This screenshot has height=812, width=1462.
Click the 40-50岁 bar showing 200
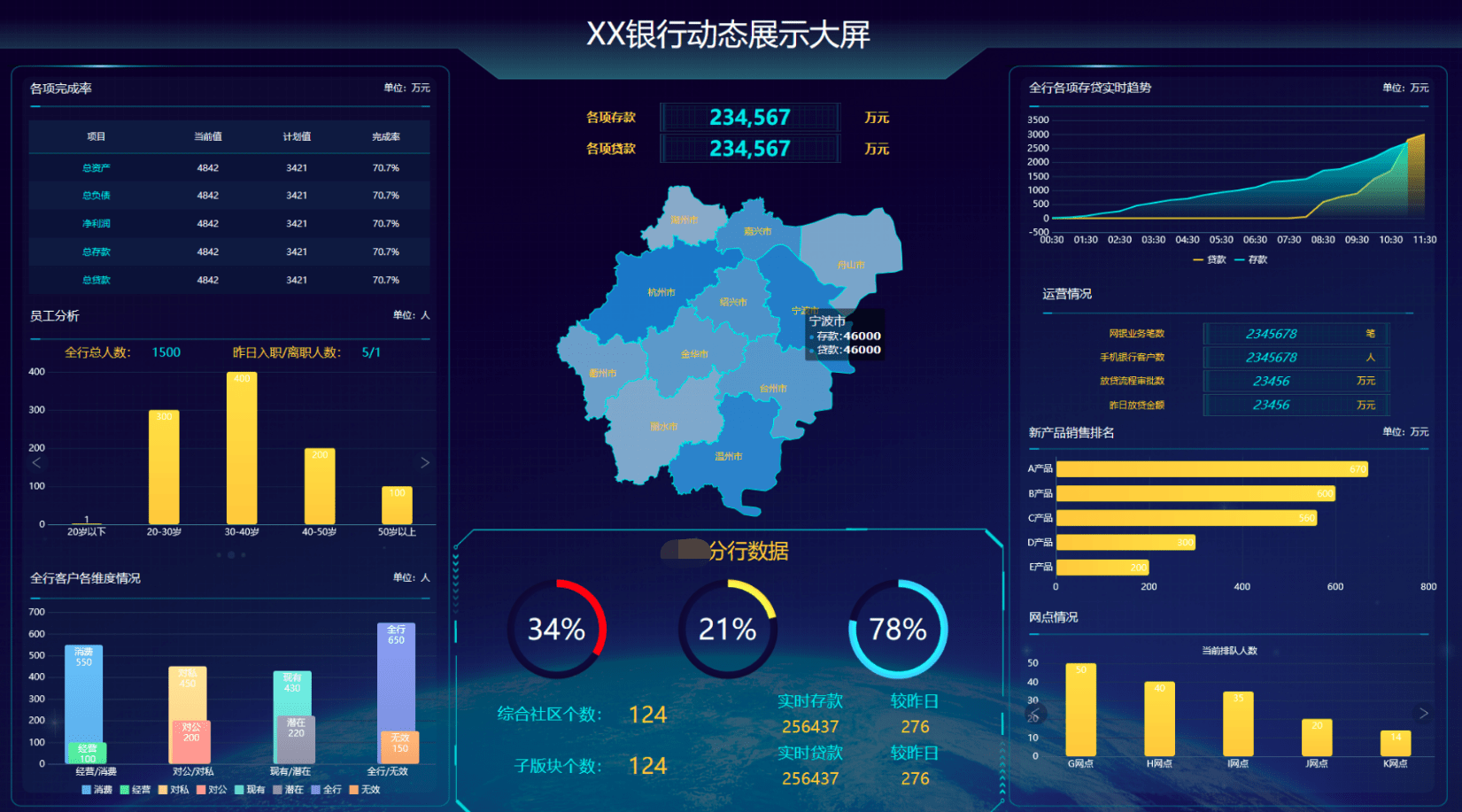[320, 486]
